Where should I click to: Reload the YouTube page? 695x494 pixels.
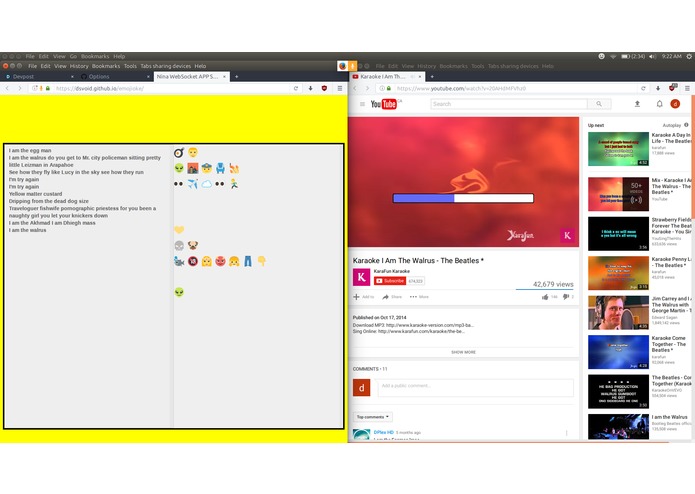643,89
